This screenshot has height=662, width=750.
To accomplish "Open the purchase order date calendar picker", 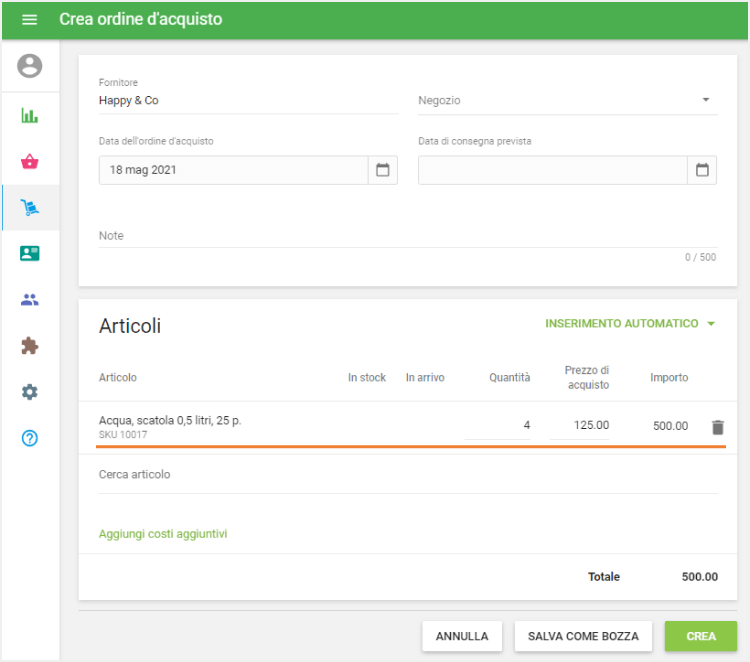I will [382, 170].
